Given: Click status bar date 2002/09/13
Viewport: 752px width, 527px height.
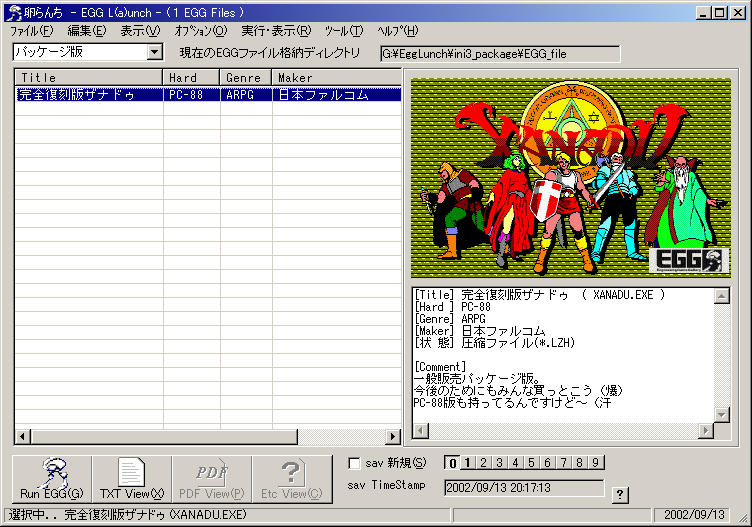Looking at the screenshot, I should click(694, 515).
